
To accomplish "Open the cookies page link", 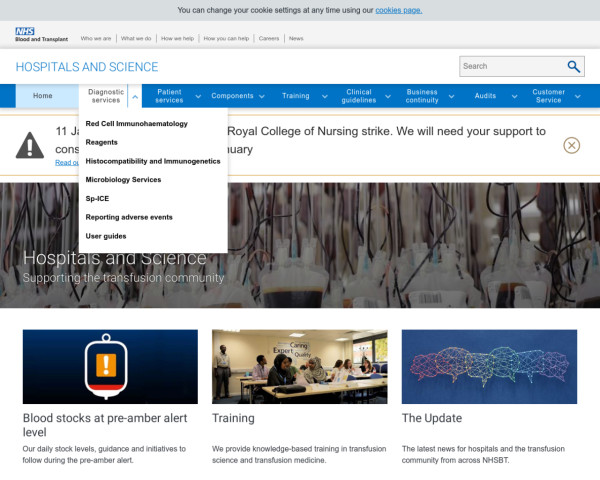I will [398, 10].
